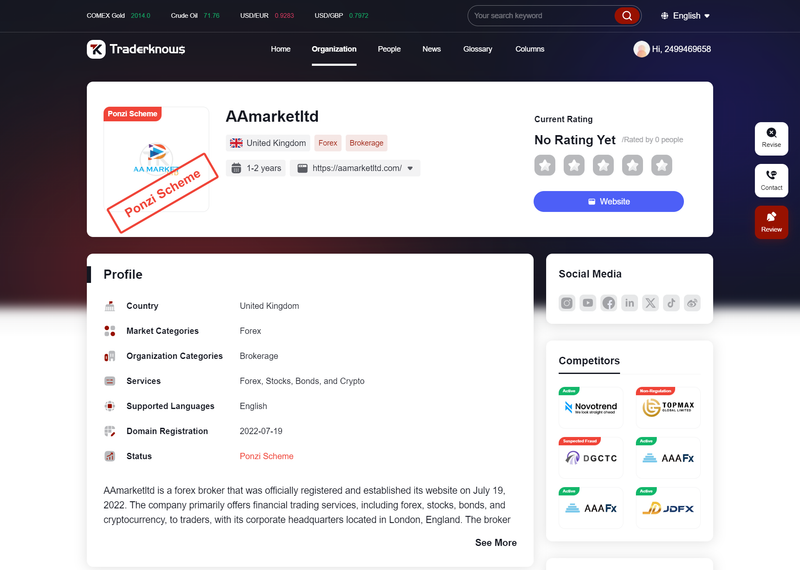Click the blue Website button
Image resolution: width=800 pixels, height=570 pixels.
tap(609, 202)
